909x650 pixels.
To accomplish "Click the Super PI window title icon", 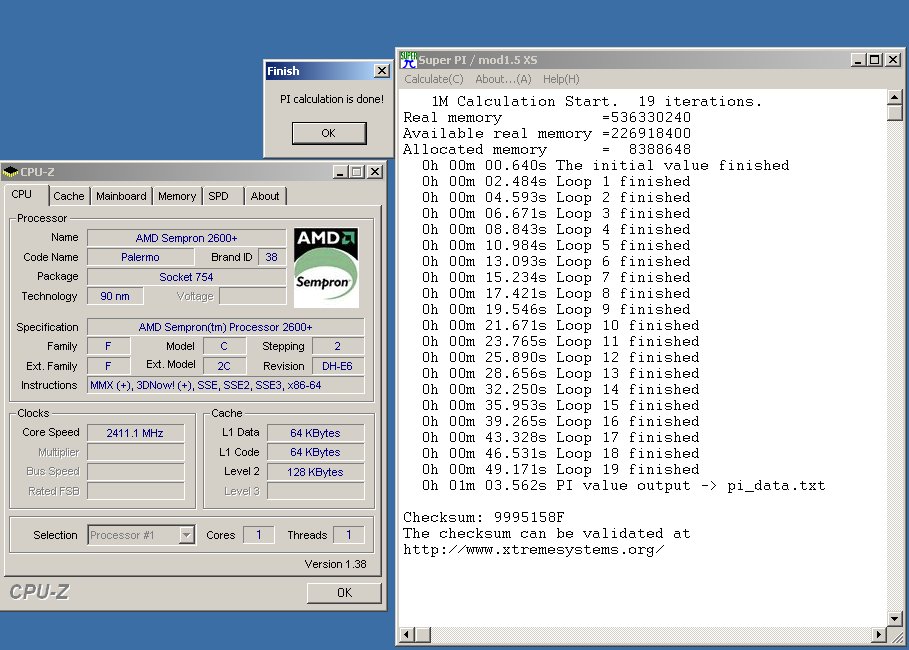I will tap(408, 60).
